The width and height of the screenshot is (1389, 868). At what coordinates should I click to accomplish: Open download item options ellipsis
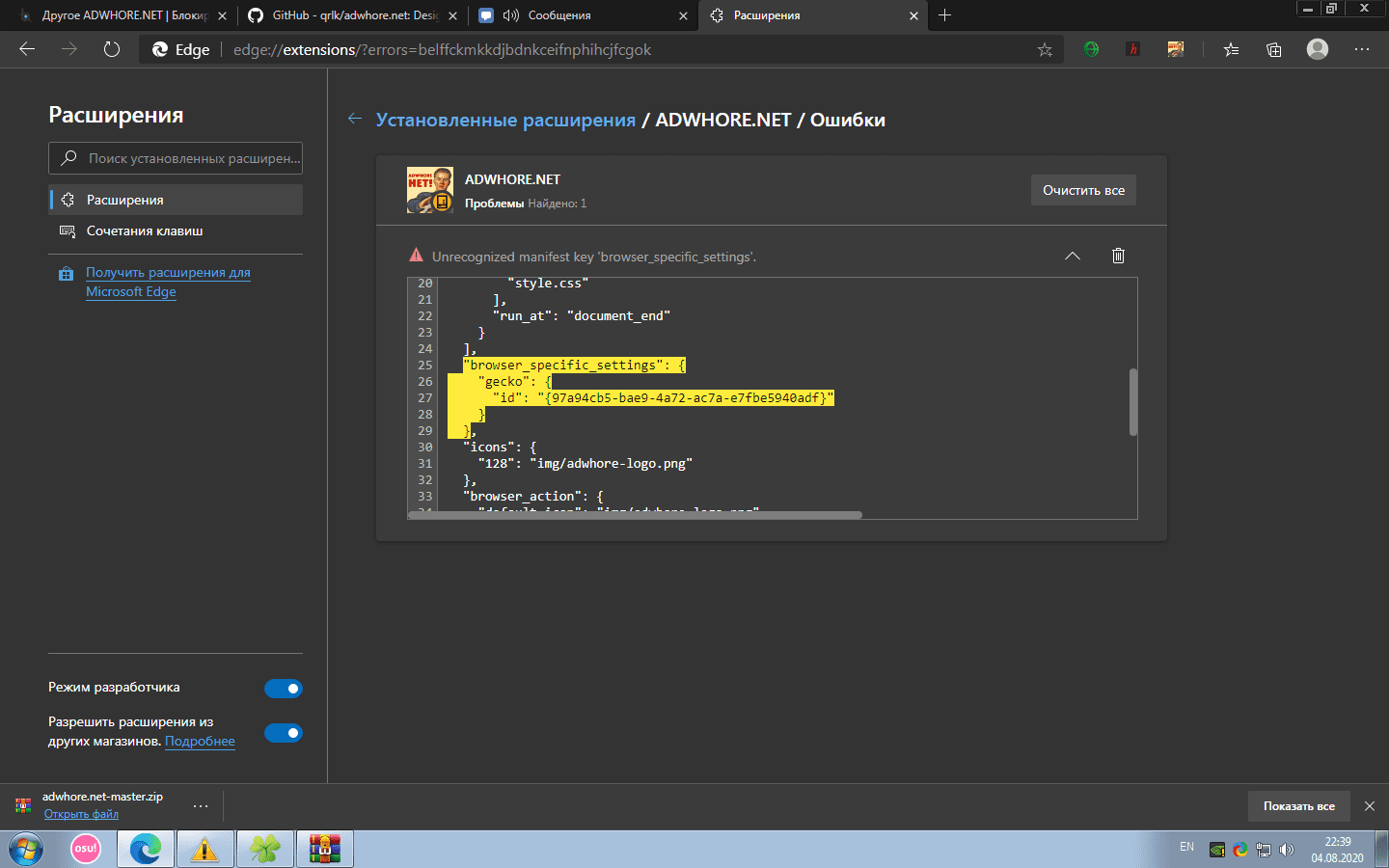[201, 805]
